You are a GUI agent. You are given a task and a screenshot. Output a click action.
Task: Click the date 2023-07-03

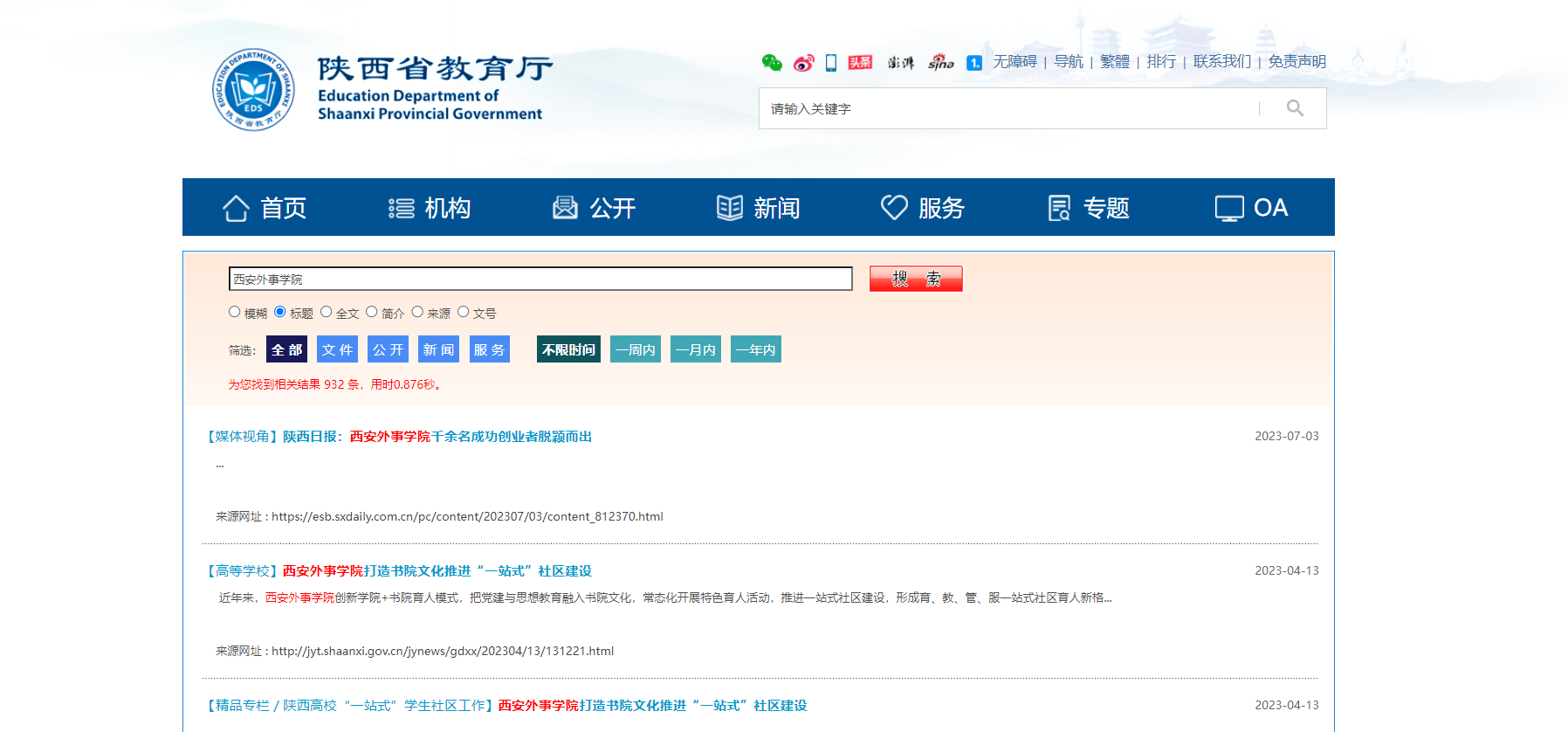[1287, 436]
